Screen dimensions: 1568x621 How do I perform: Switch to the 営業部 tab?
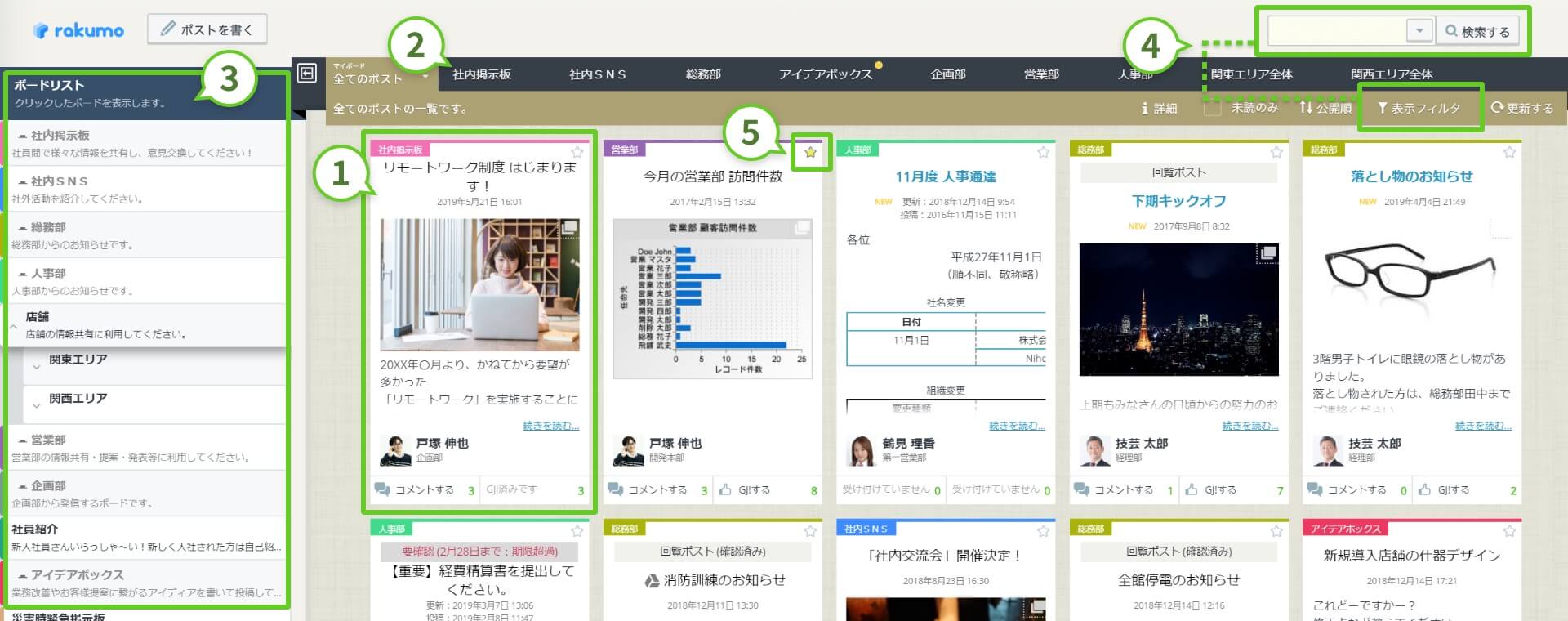click(x=1041, y=74)
